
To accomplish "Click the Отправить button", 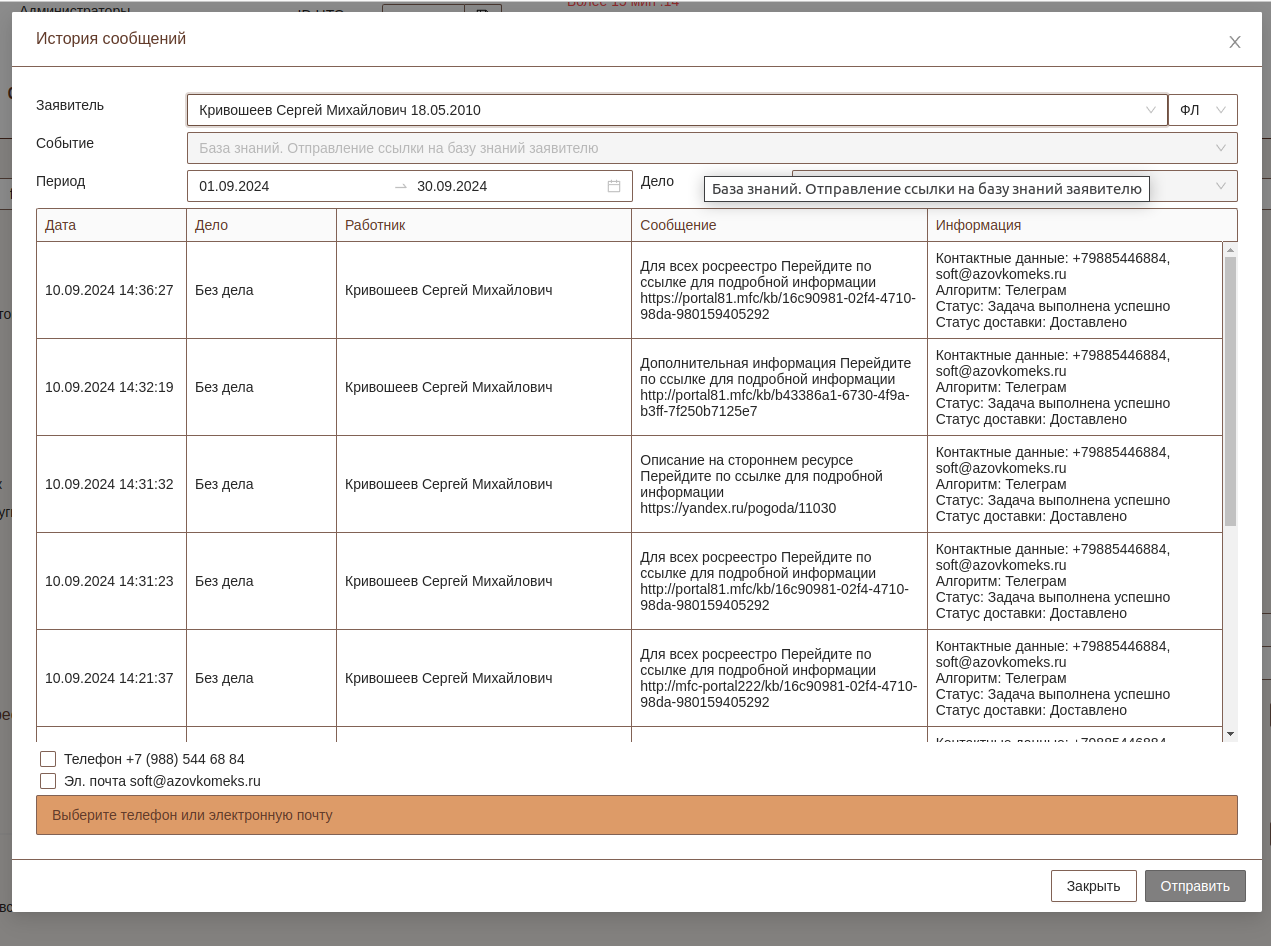I will (x=1195, y=886).
